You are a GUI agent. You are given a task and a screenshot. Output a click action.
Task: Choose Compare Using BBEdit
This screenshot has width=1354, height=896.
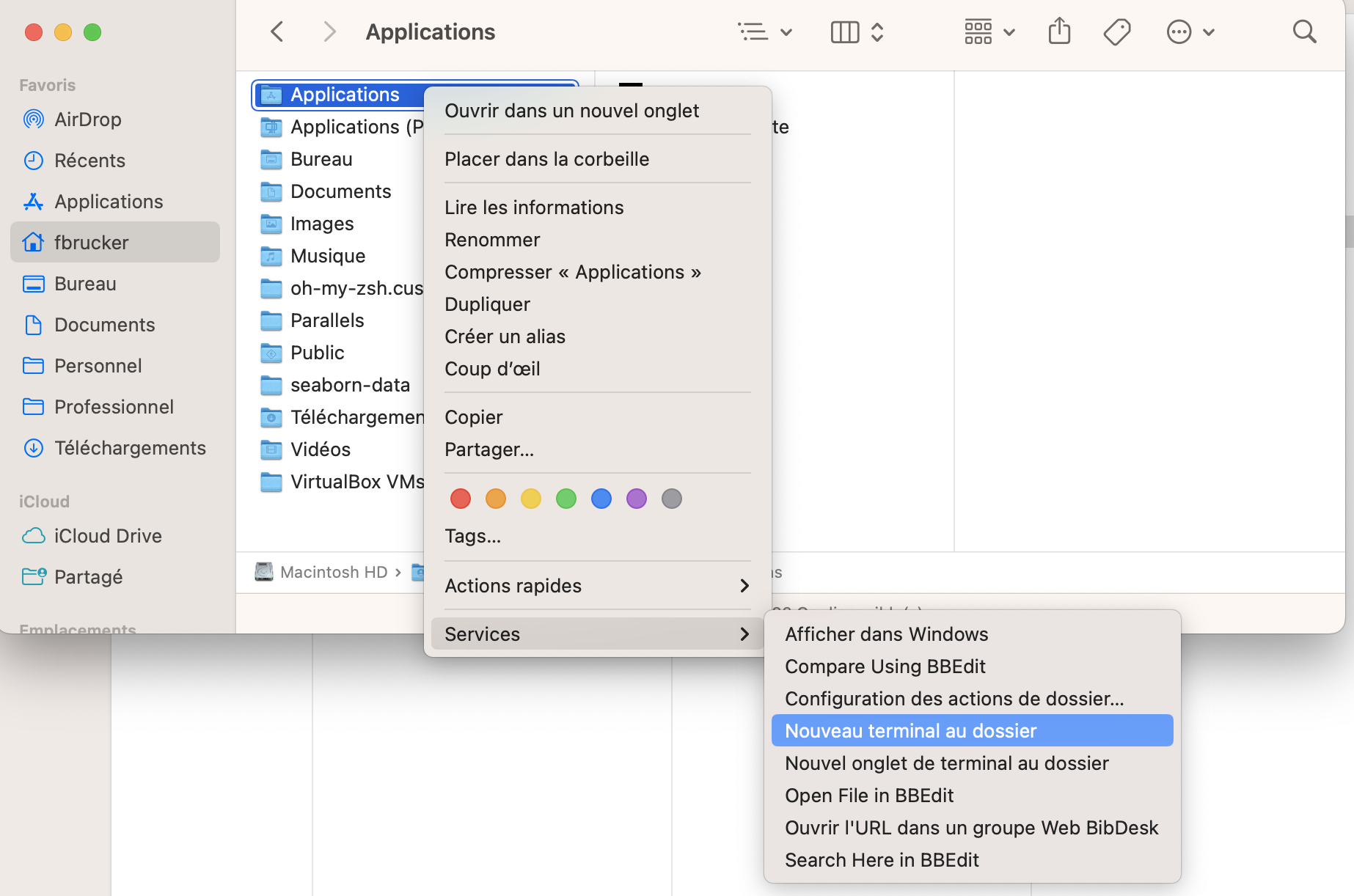pos(885,667)
